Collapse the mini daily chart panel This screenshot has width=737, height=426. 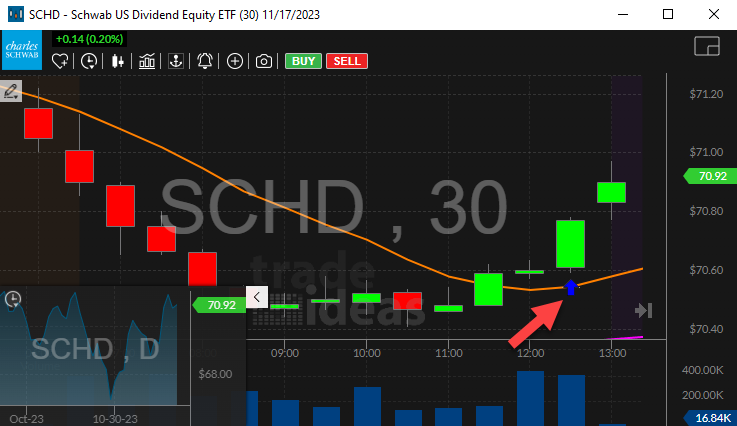pyautogui.click(x=257, y=297)
